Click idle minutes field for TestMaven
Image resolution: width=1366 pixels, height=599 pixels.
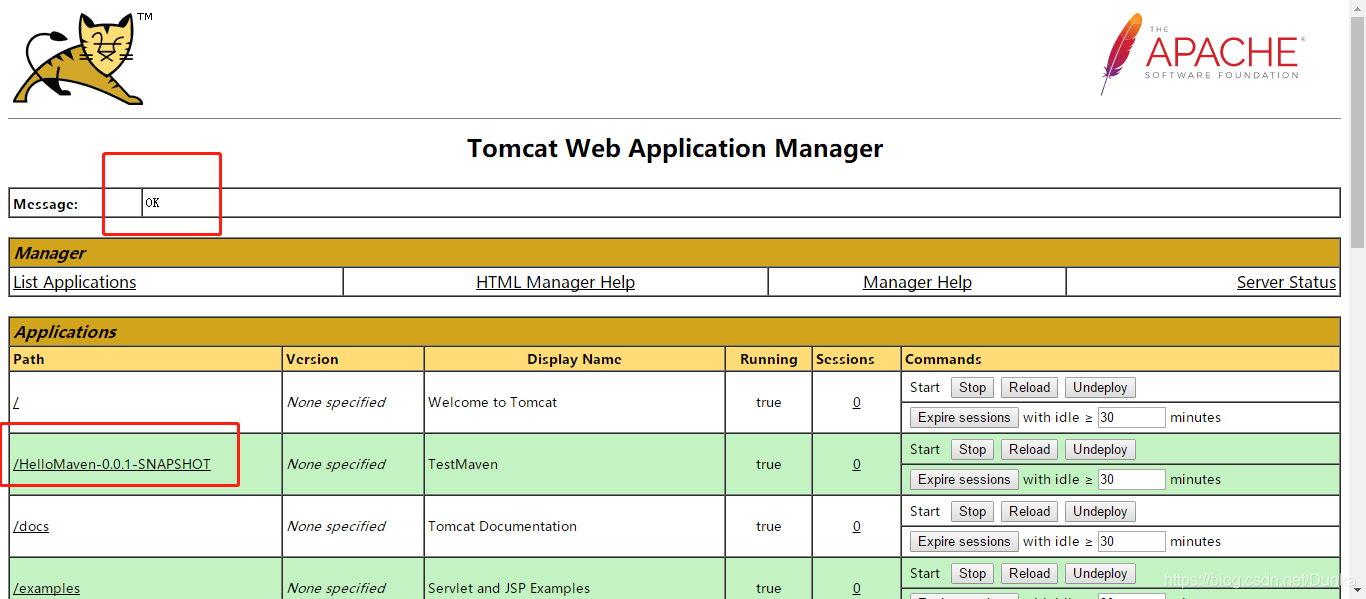(x=1131, y=479)
